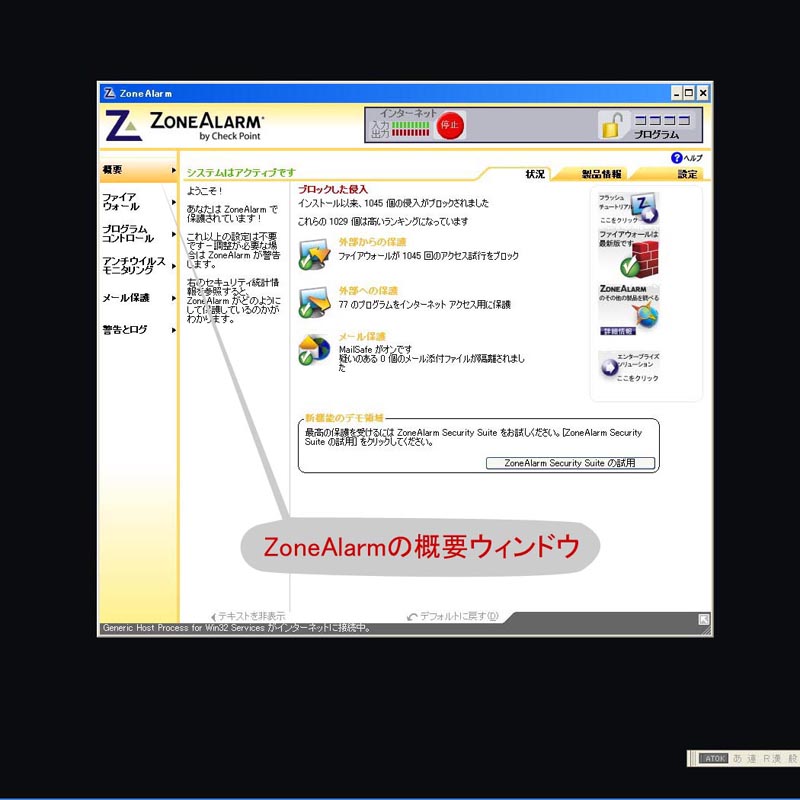Click the orange メール保護 heading in main panel

coord(362,337)
